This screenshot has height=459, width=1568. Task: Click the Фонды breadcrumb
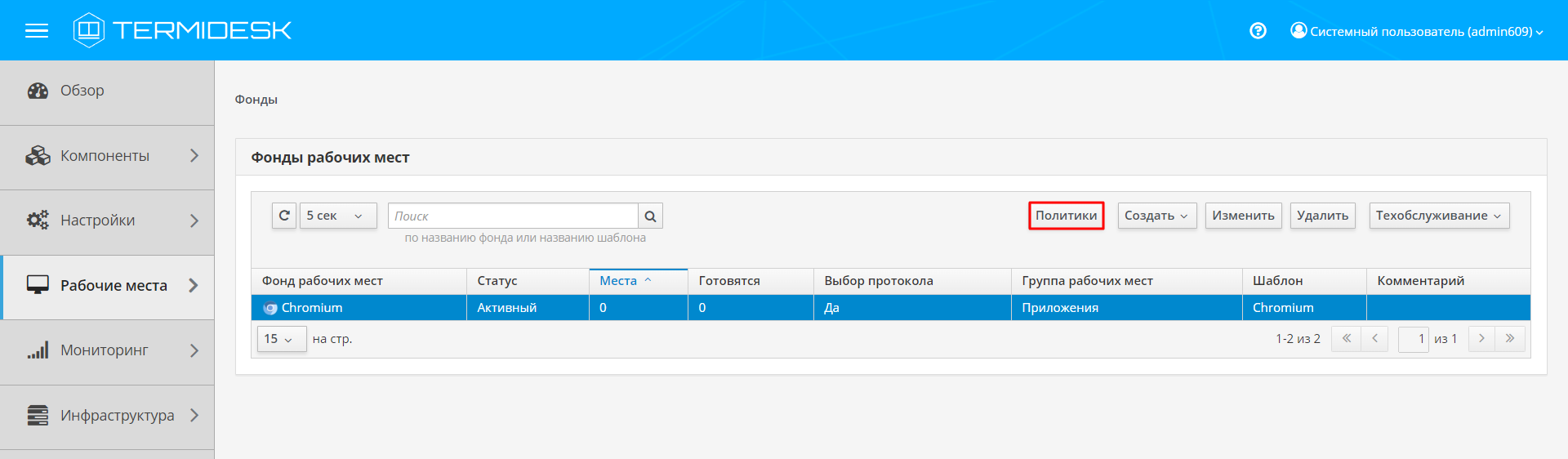pyautogui.click(x=256, y=100)
